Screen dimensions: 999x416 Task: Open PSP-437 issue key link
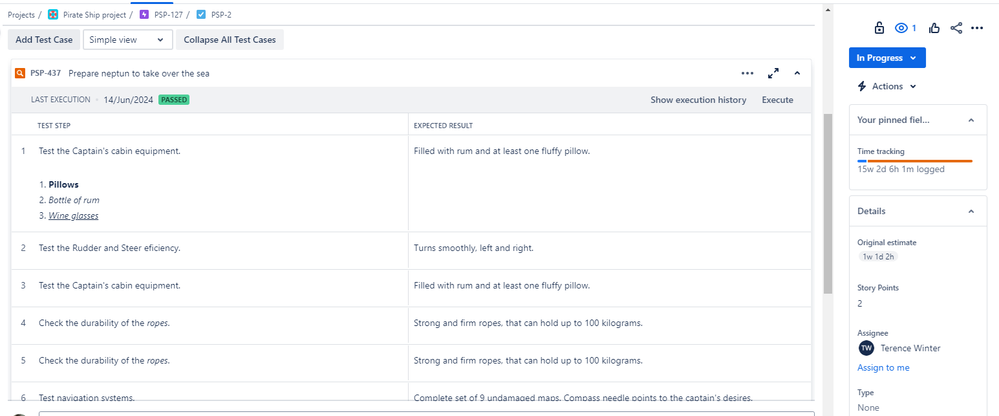coord(46,73)
